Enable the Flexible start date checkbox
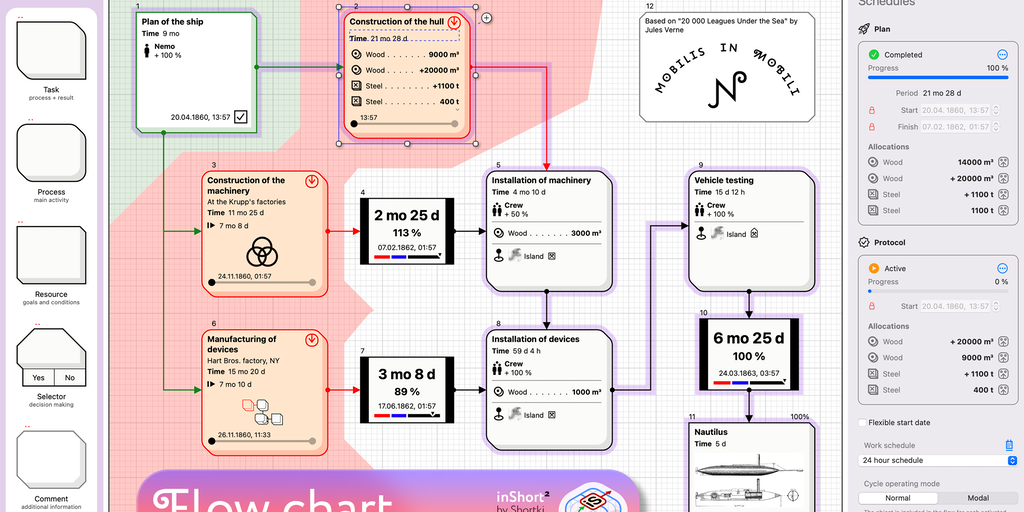1024x512 pixels. (863, 423)
